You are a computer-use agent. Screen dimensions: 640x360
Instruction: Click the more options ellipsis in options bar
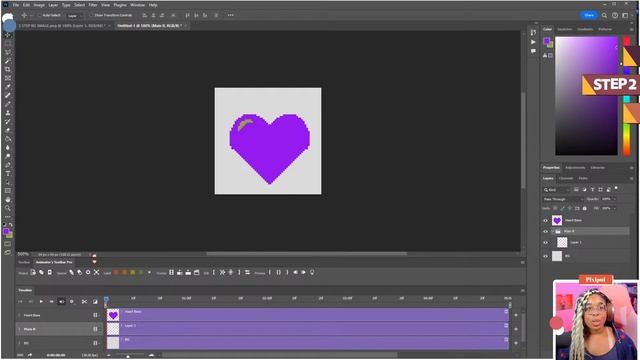[231, 15]
